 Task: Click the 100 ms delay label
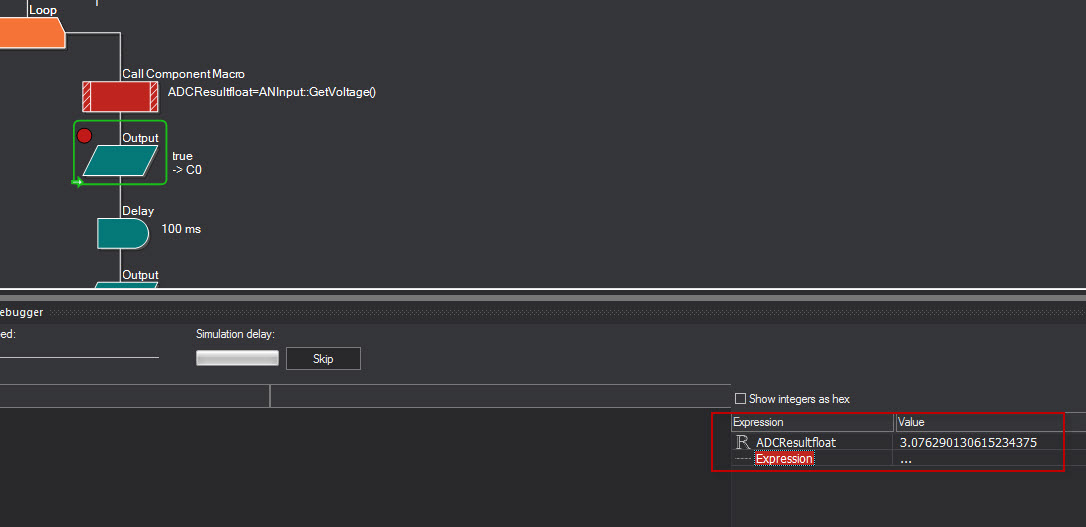(x=181, y=229)
